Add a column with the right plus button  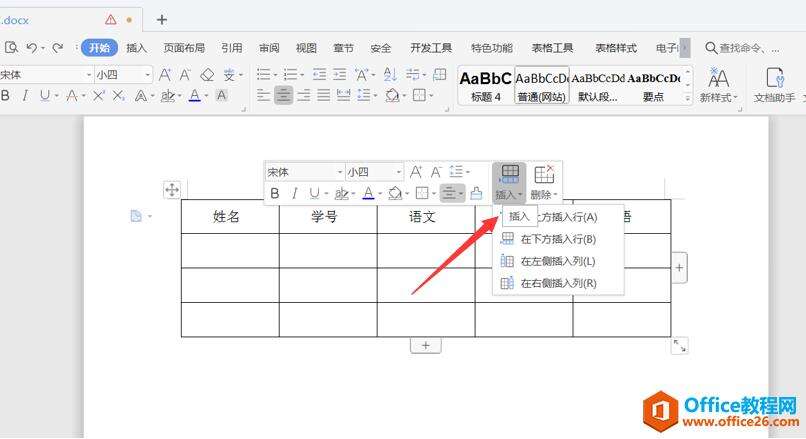[679, 267]
